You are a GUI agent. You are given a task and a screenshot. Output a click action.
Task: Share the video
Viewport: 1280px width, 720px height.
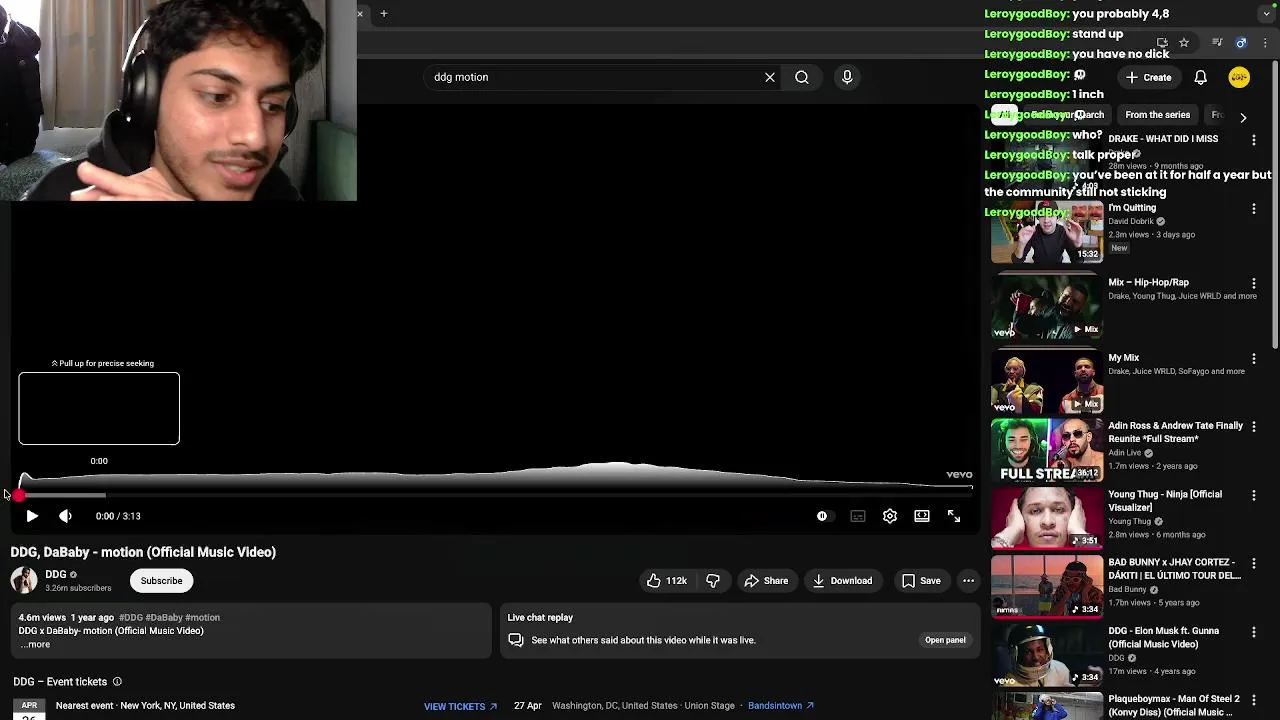tap(766, 581)
